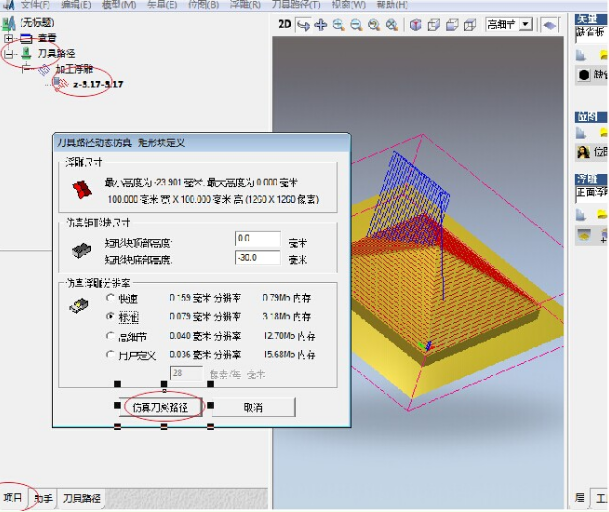Screen dimensions: 609x512
Task: Click the zoom out magnifier icon
Action: 356,25
